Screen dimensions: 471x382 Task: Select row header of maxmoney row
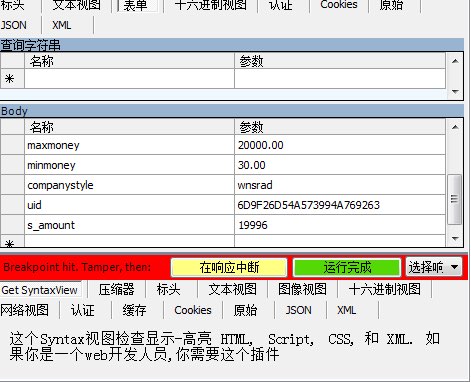pyautogui.click(x=12, y=145)
